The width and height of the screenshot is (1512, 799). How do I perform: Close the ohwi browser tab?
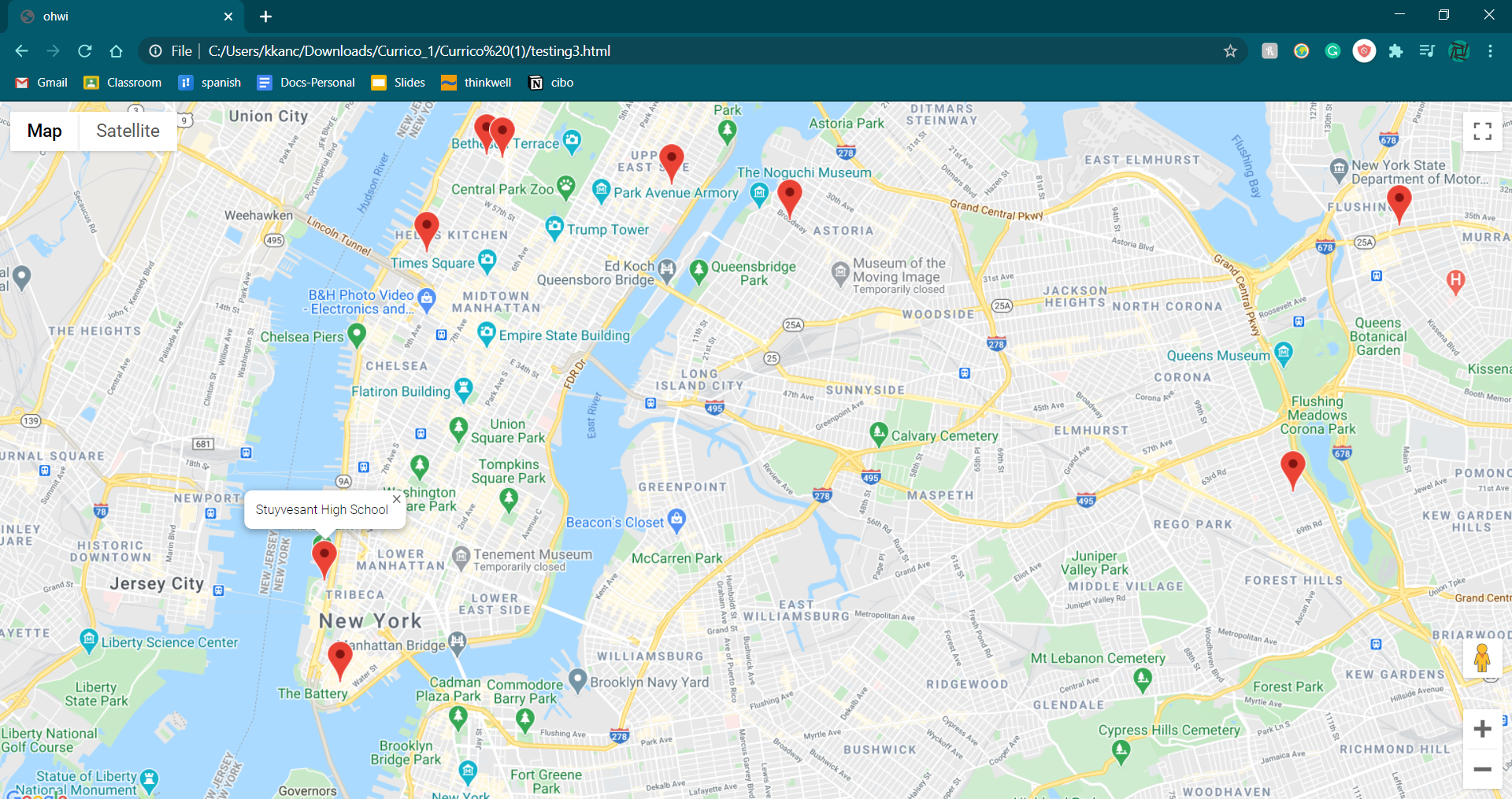tap(228, 17)
